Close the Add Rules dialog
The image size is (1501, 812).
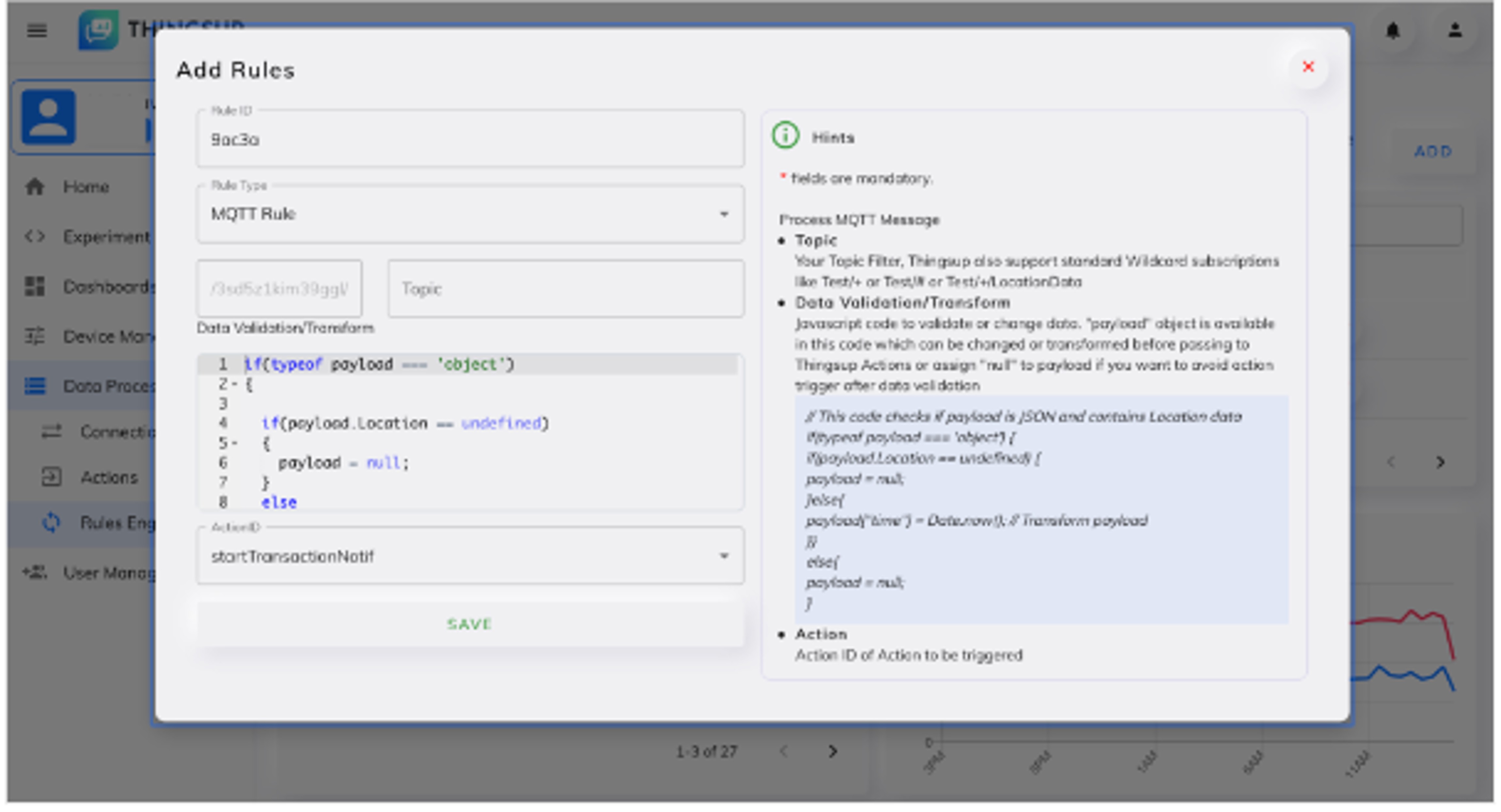pos(1308,67)
